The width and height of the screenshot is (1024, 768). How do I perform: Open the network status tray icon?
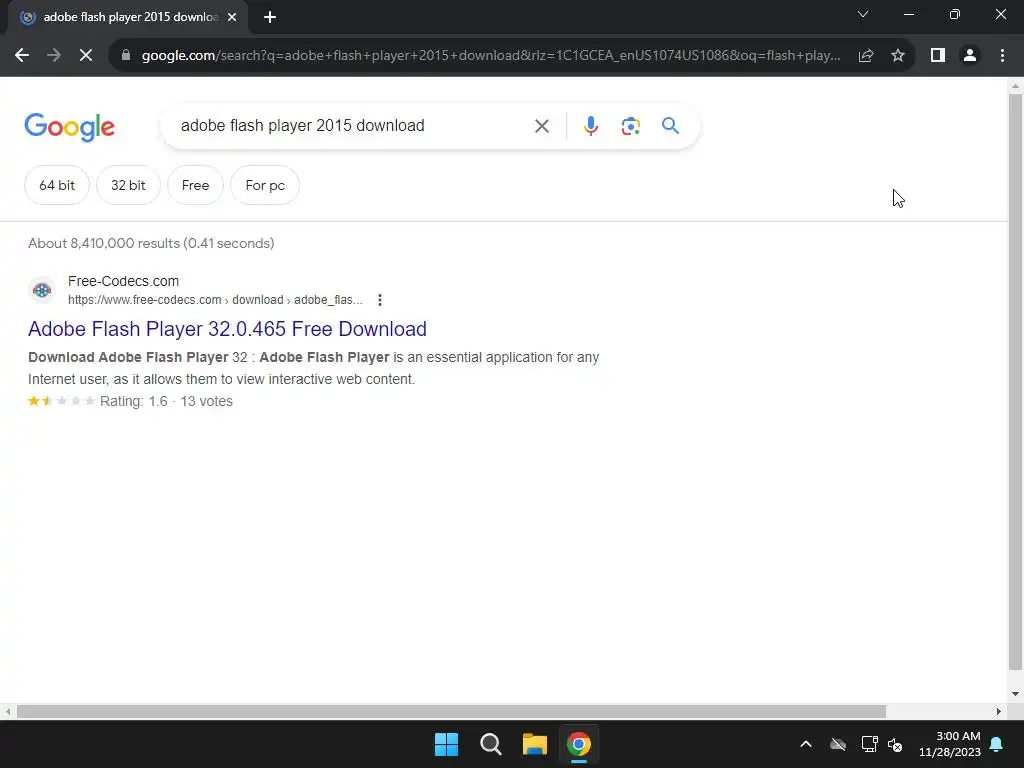(869, 744)
